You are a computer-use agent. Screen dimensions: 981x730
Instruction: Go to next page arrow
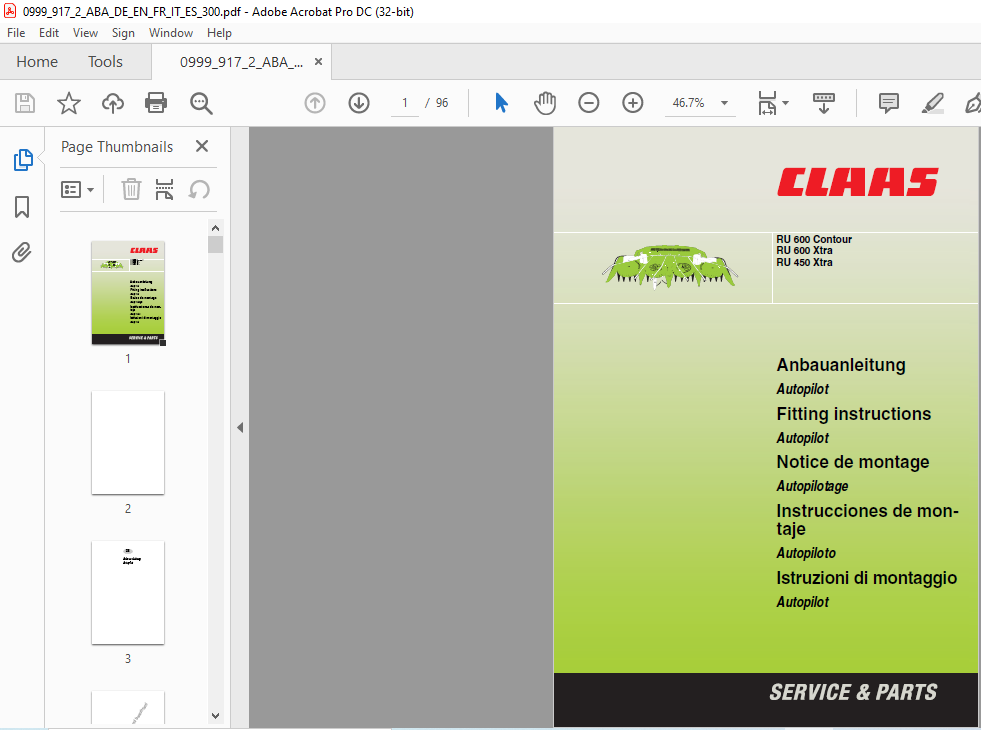coord(359,103)
